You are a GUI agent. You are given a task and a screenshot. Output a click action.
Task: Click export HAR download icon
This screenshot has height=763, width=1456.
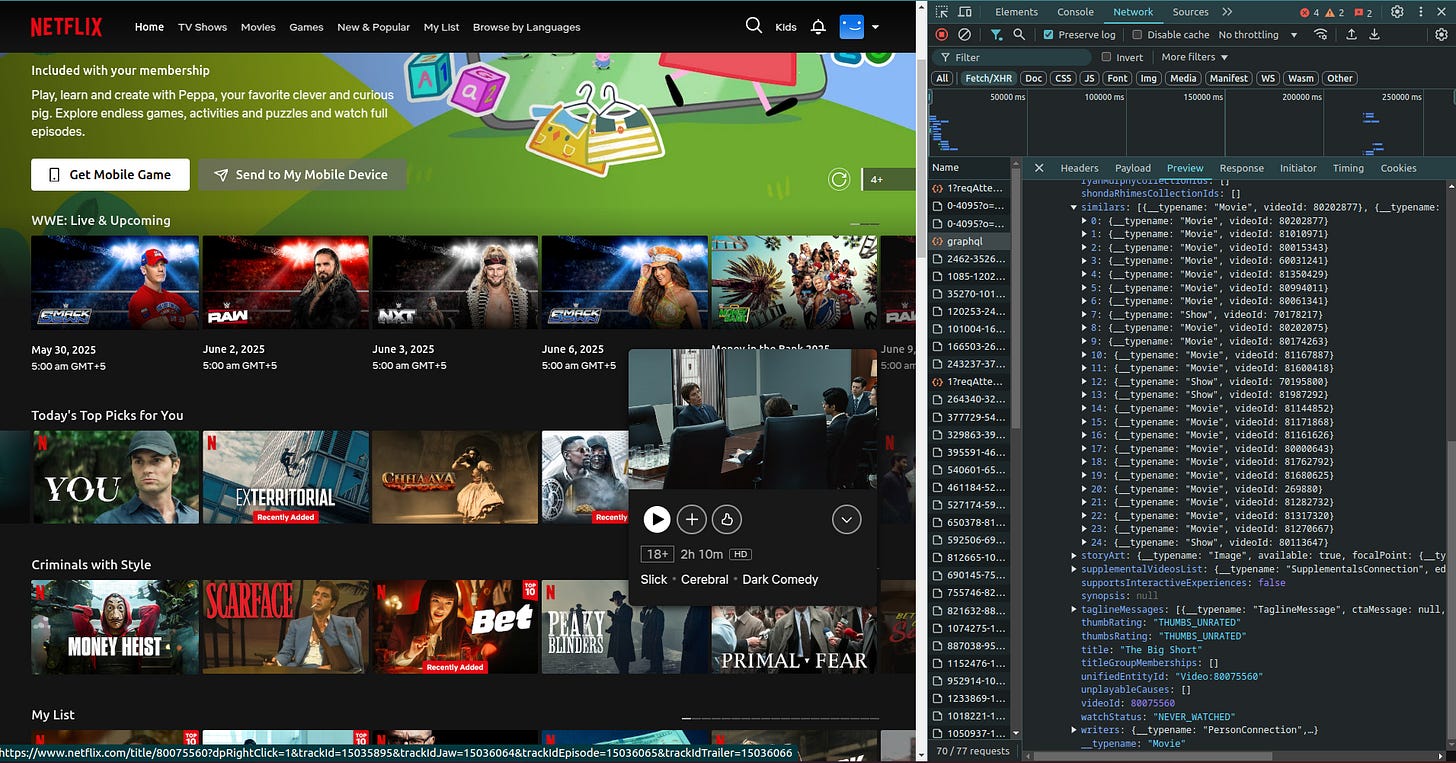click(1374, 34)
